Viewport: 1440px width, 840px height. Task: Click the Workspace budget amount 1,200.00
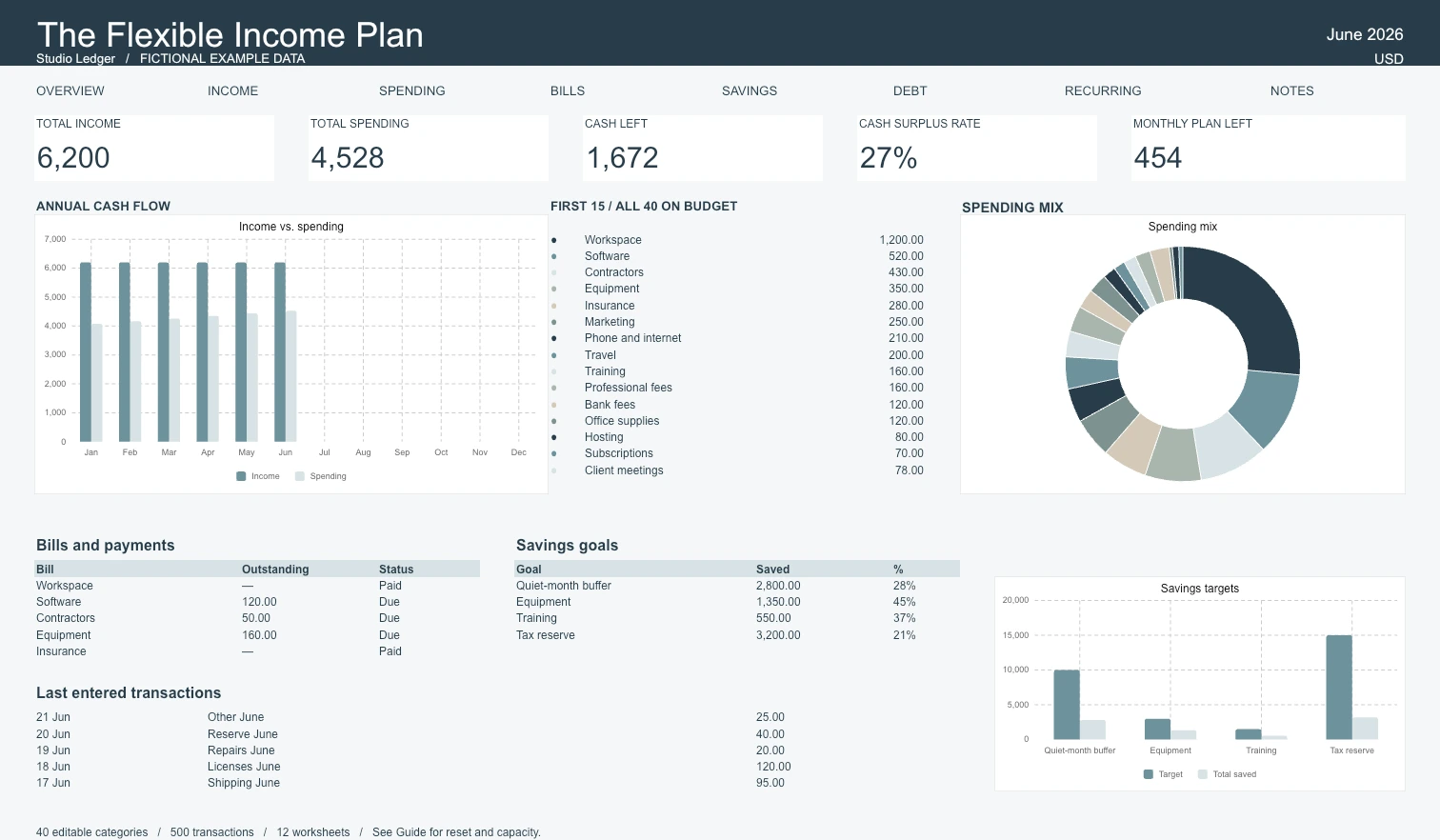(x=901, y=240)
